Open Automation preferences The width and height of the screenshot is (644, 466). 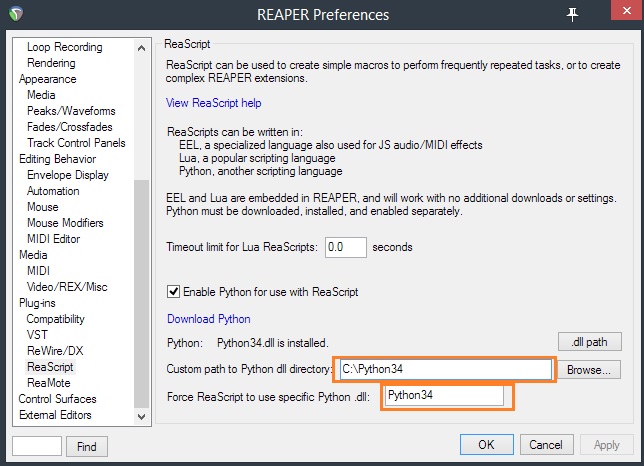[53, 191]
